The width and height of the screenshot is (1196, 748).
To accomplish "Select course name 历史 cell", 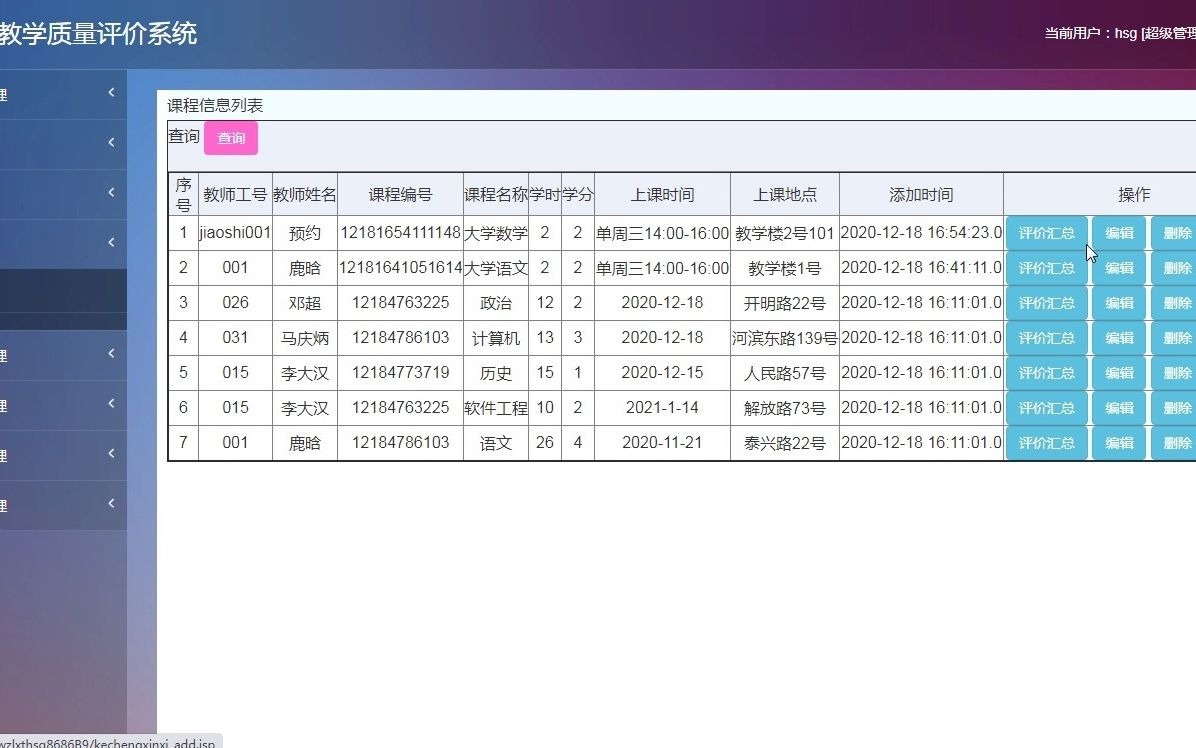I will [x=496, y=374].
